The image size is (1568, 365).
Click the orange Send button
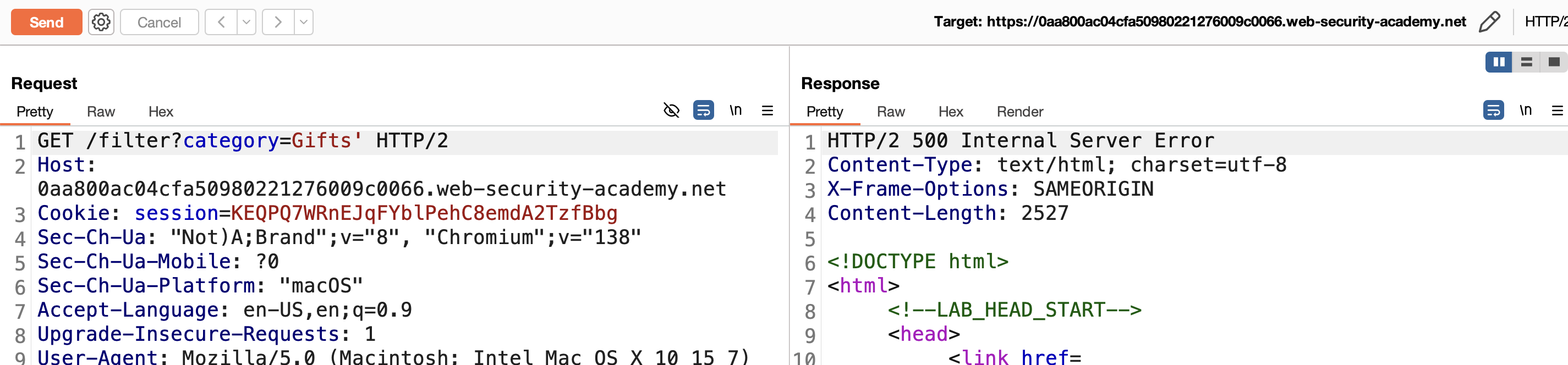tap(46, 22)
